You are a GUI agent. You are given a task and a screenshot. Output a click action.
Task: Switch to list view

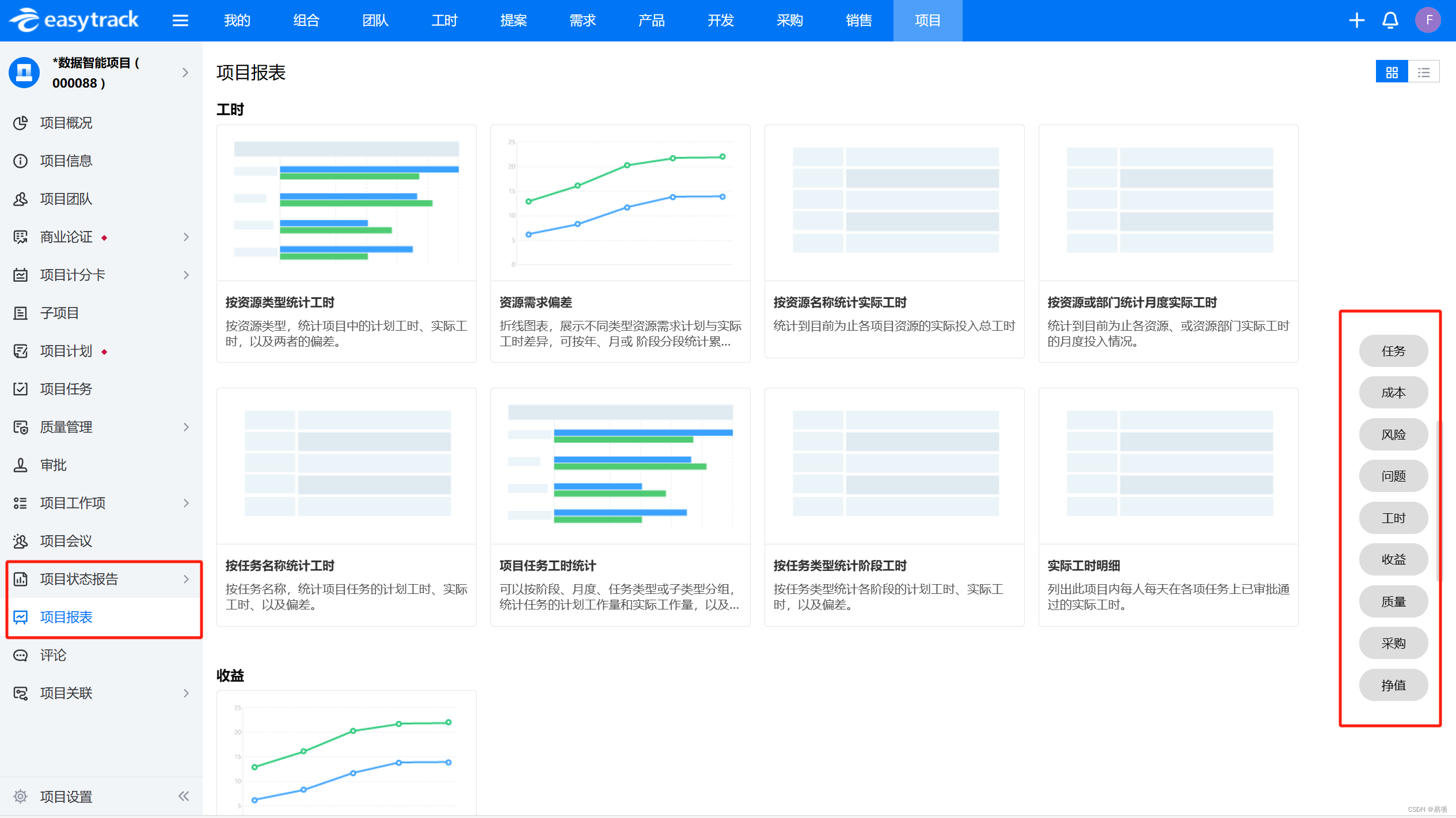(x=1424, y=72)
